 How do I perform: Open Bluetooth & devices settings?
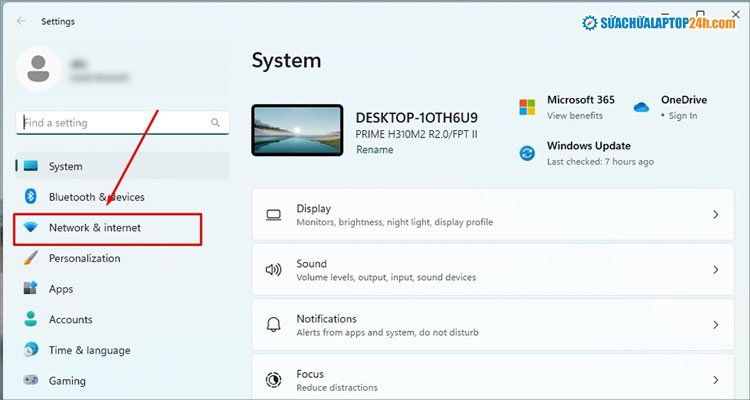(x=122, y=197)
